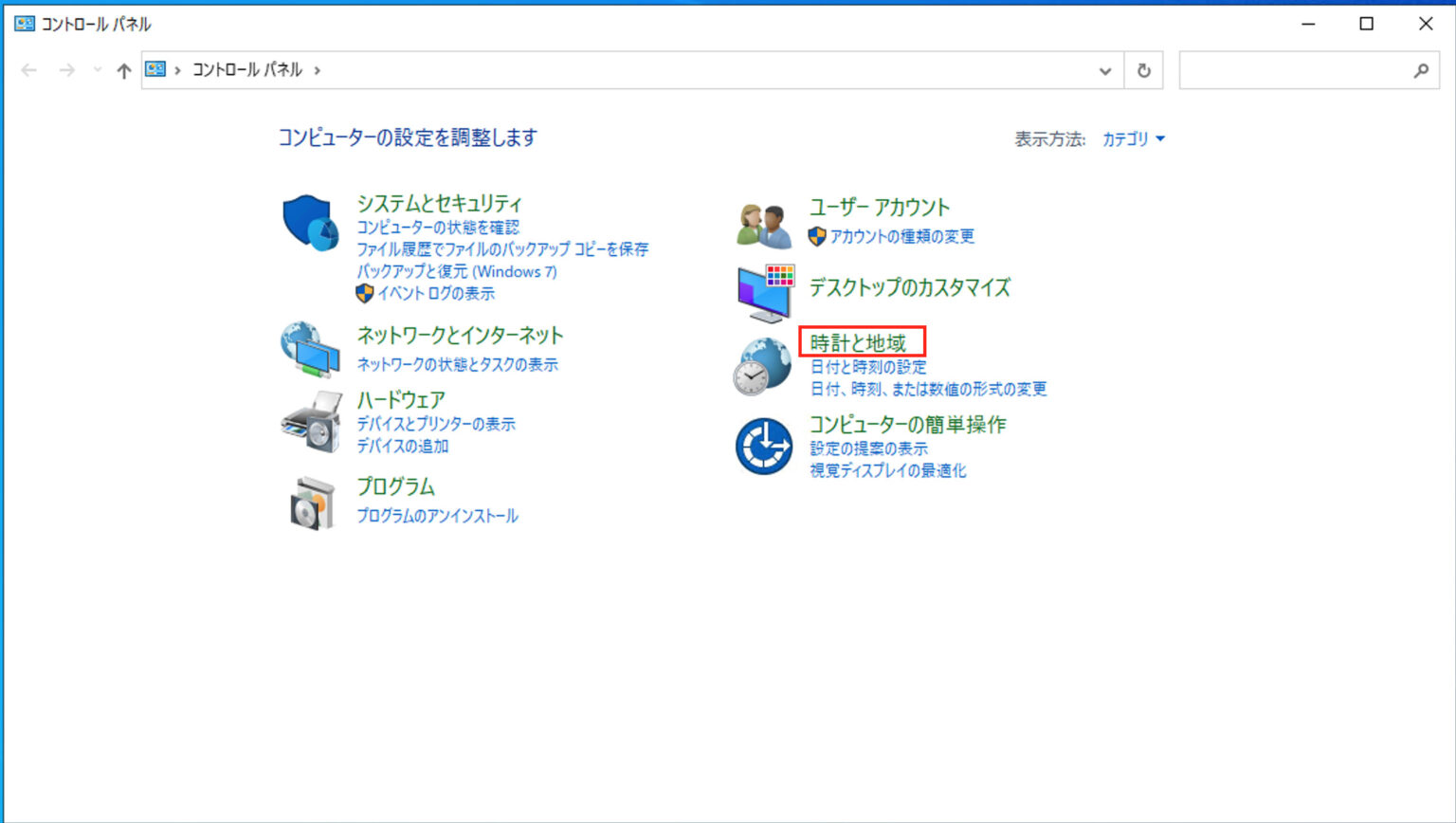
Task: Click inside the search field
Action: click(x=1308, y=69)
